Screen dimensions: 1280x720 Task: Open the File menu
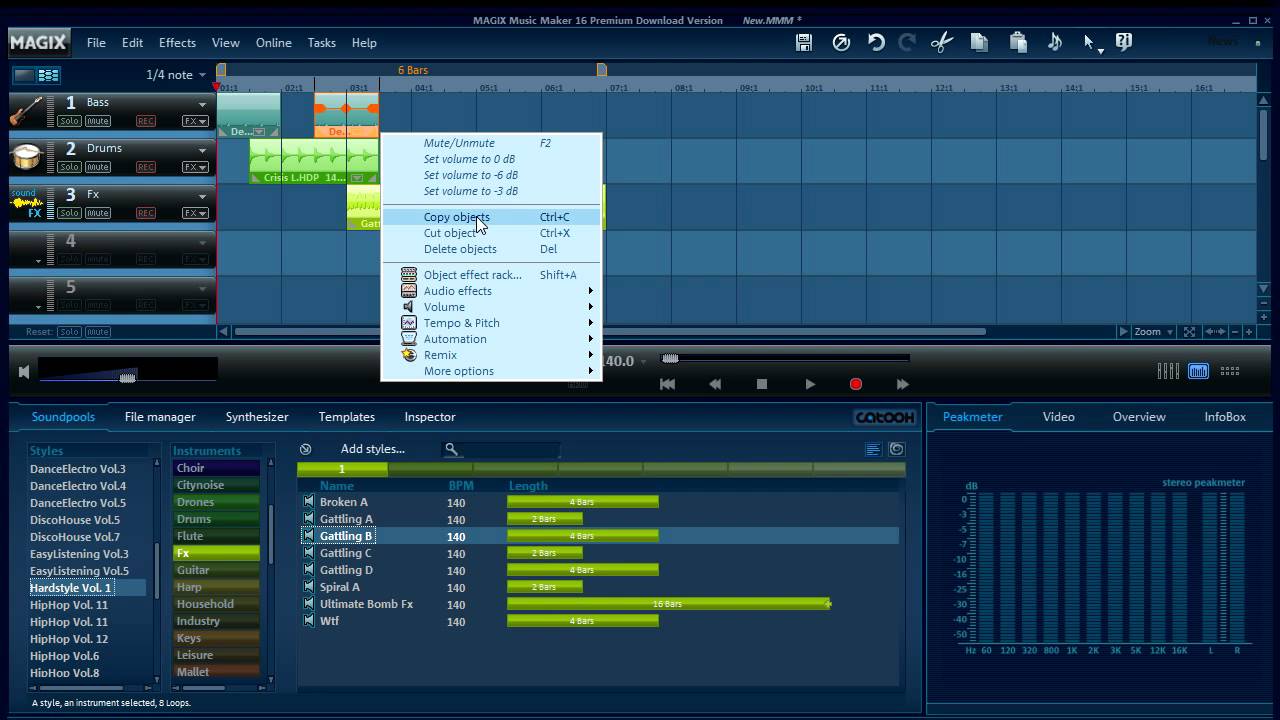(x=96, y=43)
